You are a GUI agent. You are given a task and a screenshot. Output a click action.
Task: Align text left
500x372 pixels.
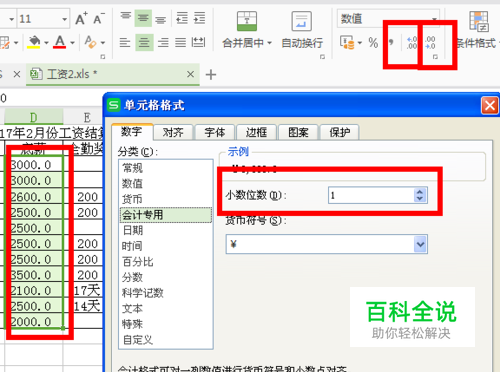point(125,43)
